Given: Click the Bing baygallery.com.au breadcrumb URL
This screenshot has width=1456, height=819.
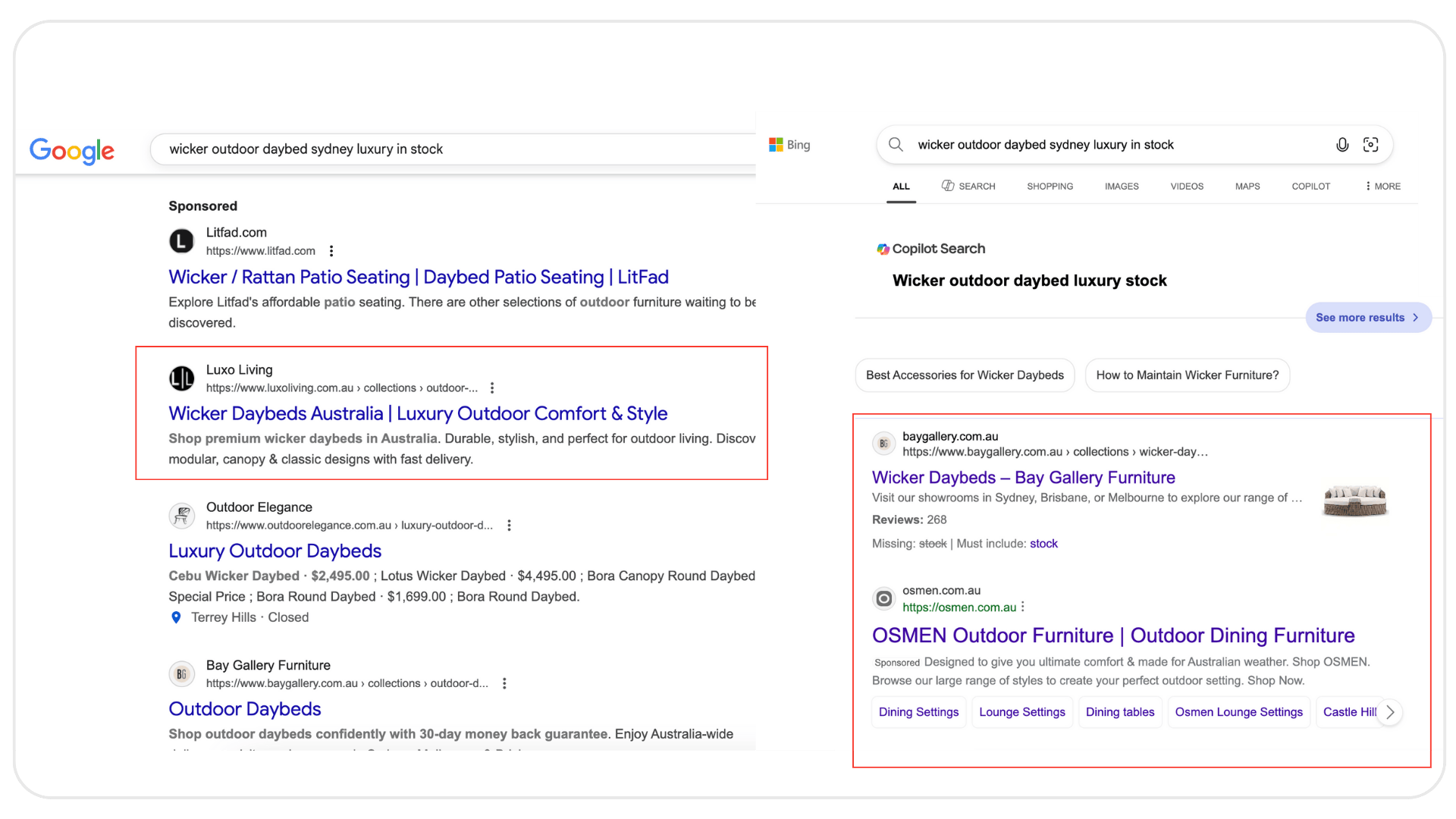Looking at the screenshot, I should (x=1055, y=452).
